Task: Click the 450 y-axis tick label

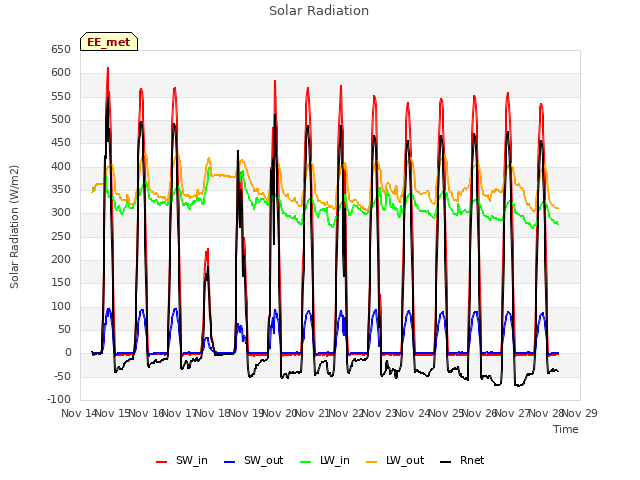Action: [x=61, y=143]
